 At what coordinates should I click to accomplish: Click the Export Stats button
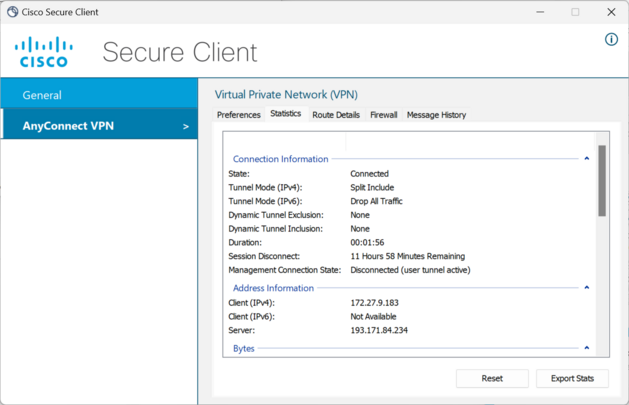[572, 378]
